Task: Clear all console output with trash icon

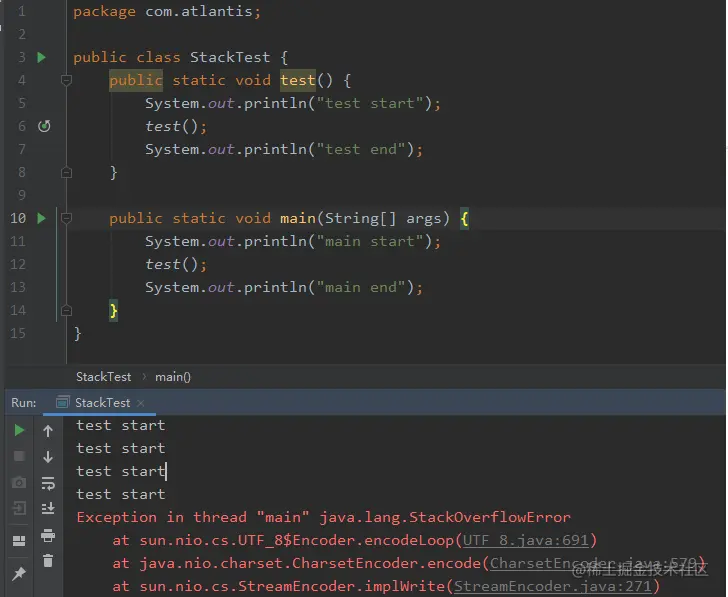Action: coord(48,561)
